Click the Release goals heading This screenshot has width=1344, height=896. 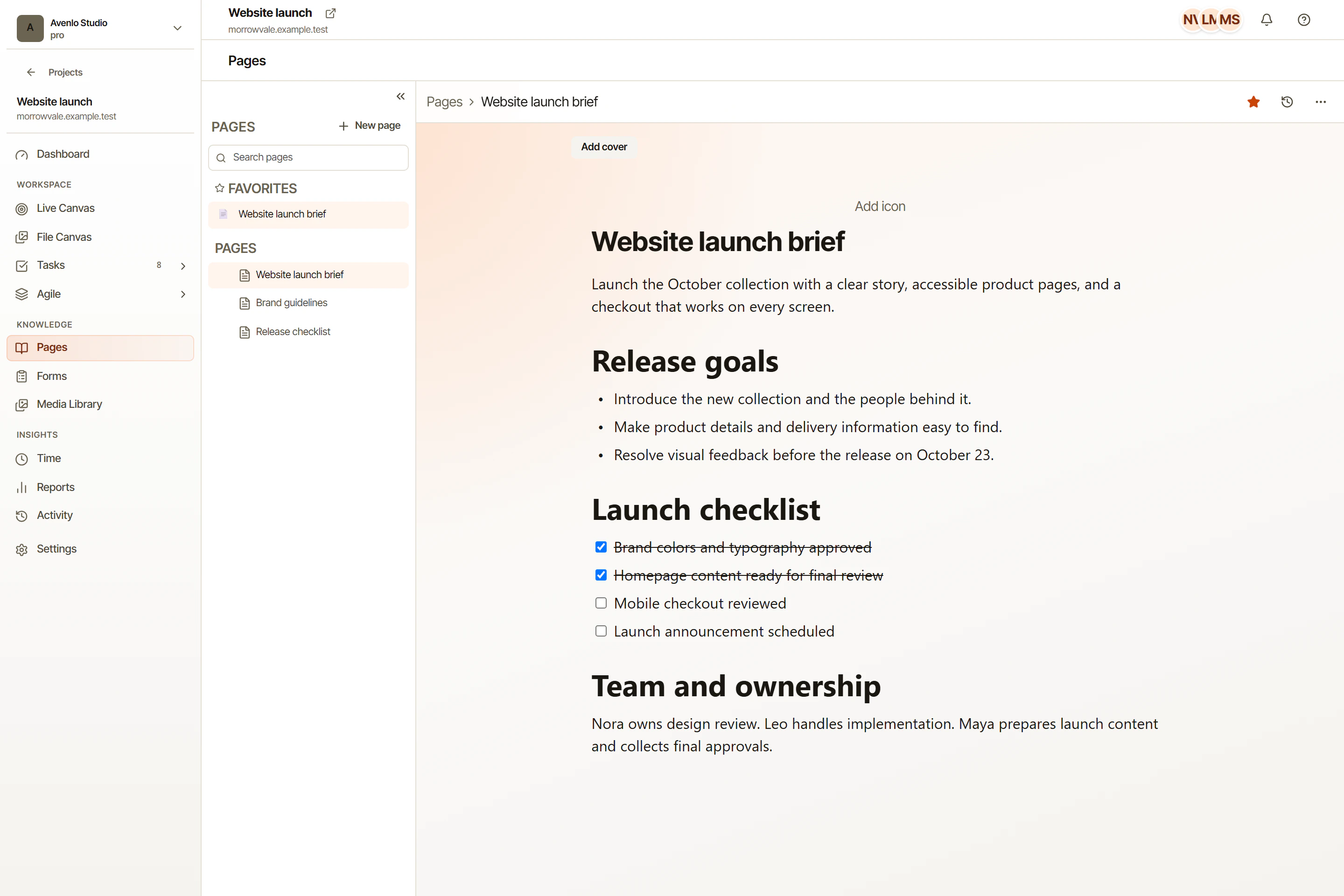[x=685, y=362]
